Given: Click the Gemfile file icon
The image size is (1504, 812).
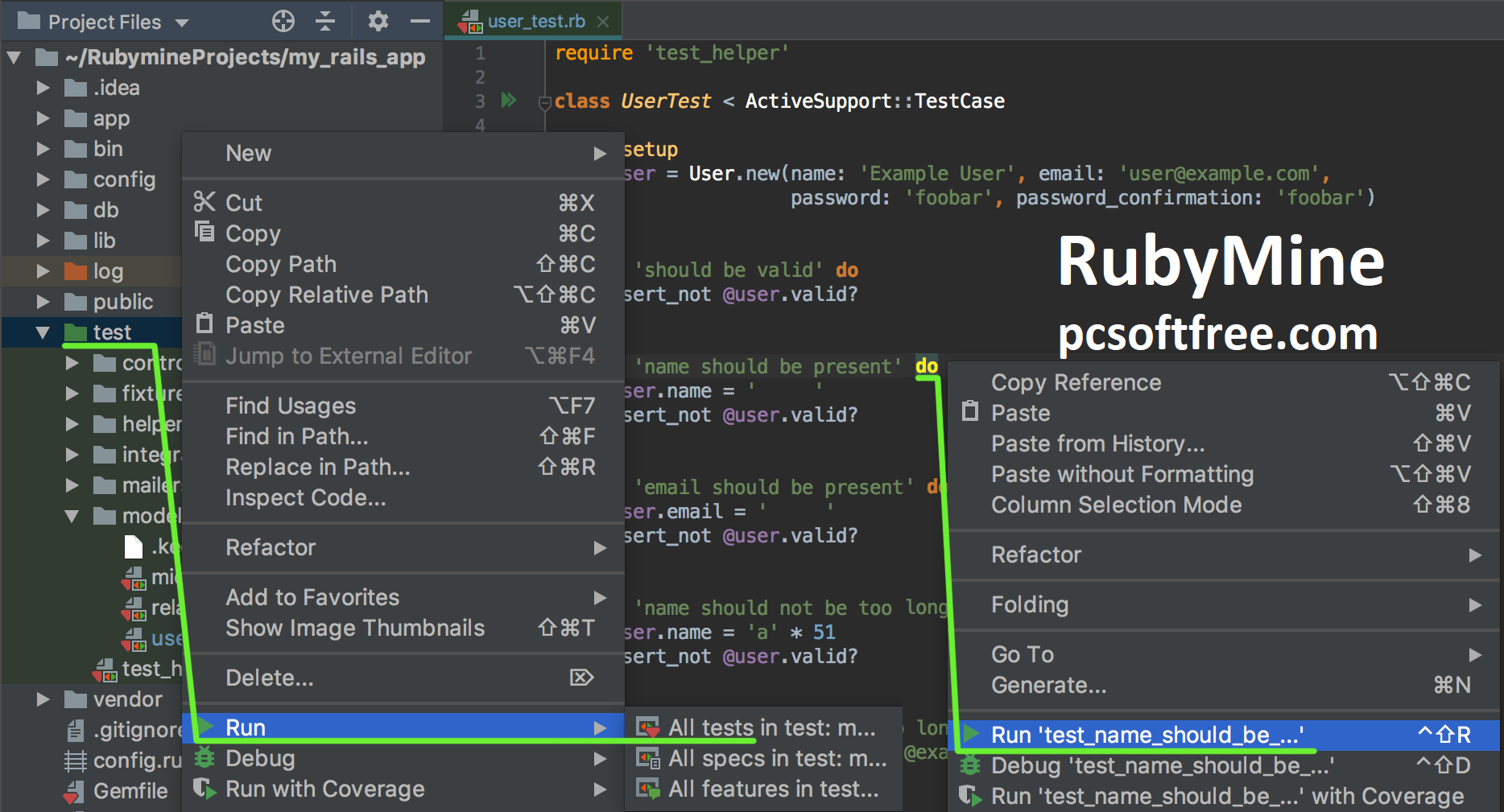Looking at the screenshot, I should pos(74,792).
